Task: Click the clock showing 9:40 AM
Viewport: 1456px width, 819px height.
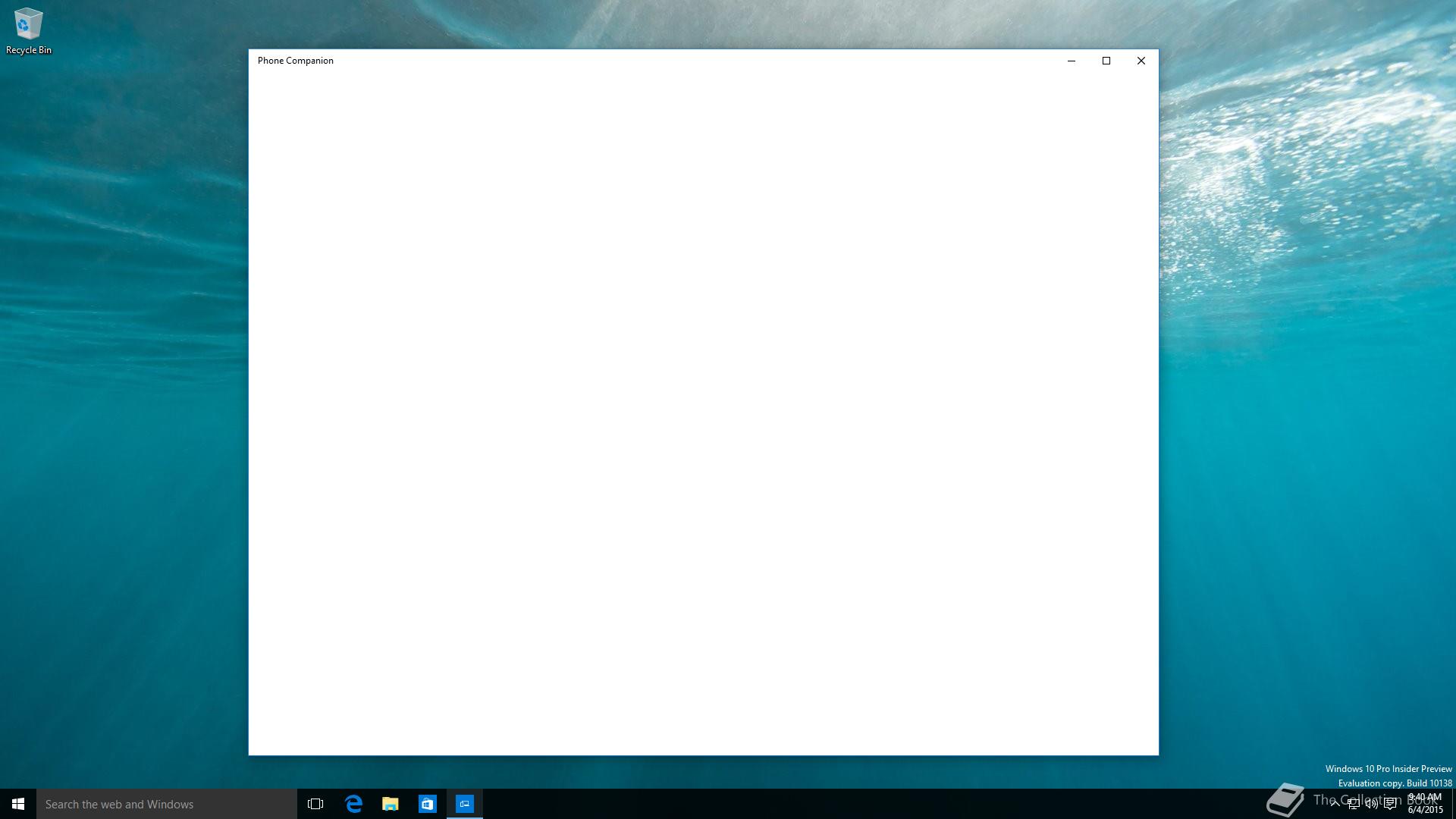Action: [1425, 804]
